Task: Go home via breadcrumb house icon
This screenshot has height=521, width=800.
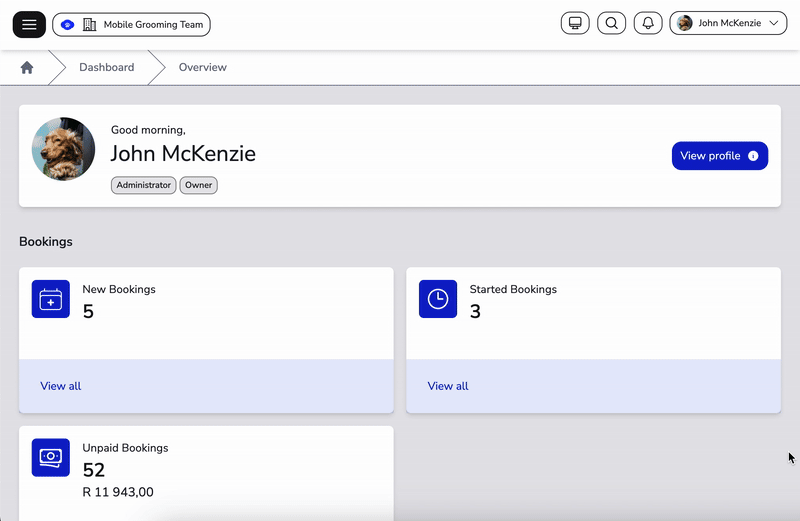Action: (27, 68)
